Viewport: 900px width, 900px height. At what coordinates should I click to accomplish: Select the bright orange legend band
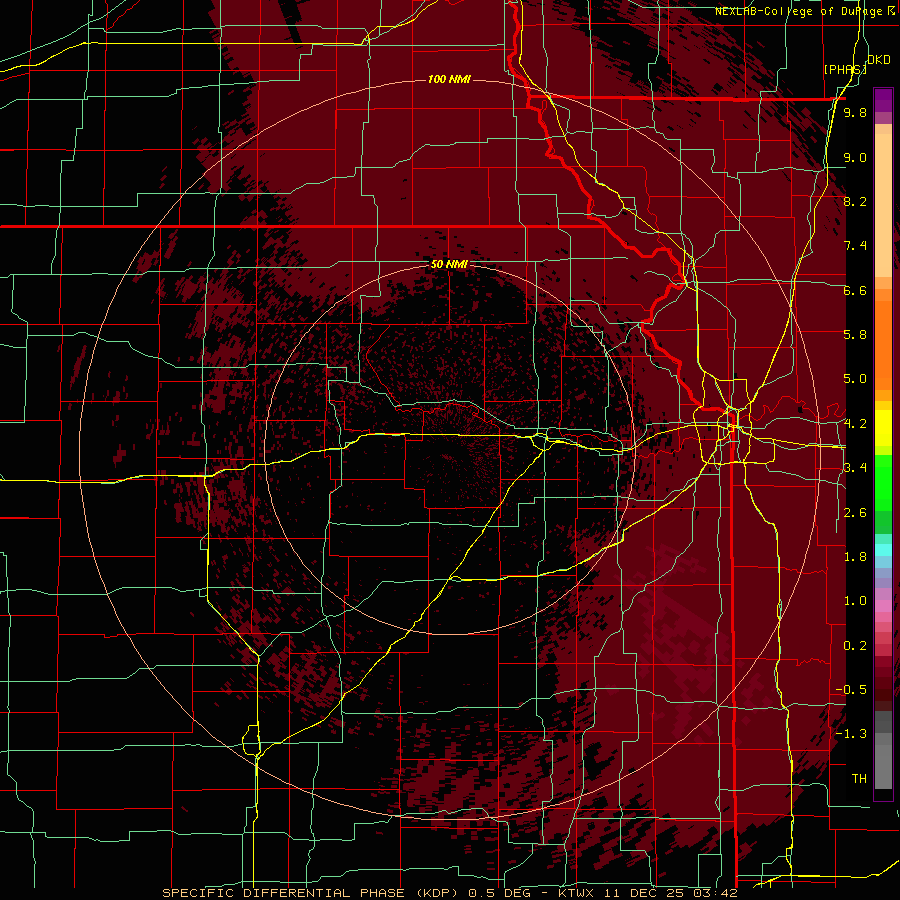coord(883,344)
